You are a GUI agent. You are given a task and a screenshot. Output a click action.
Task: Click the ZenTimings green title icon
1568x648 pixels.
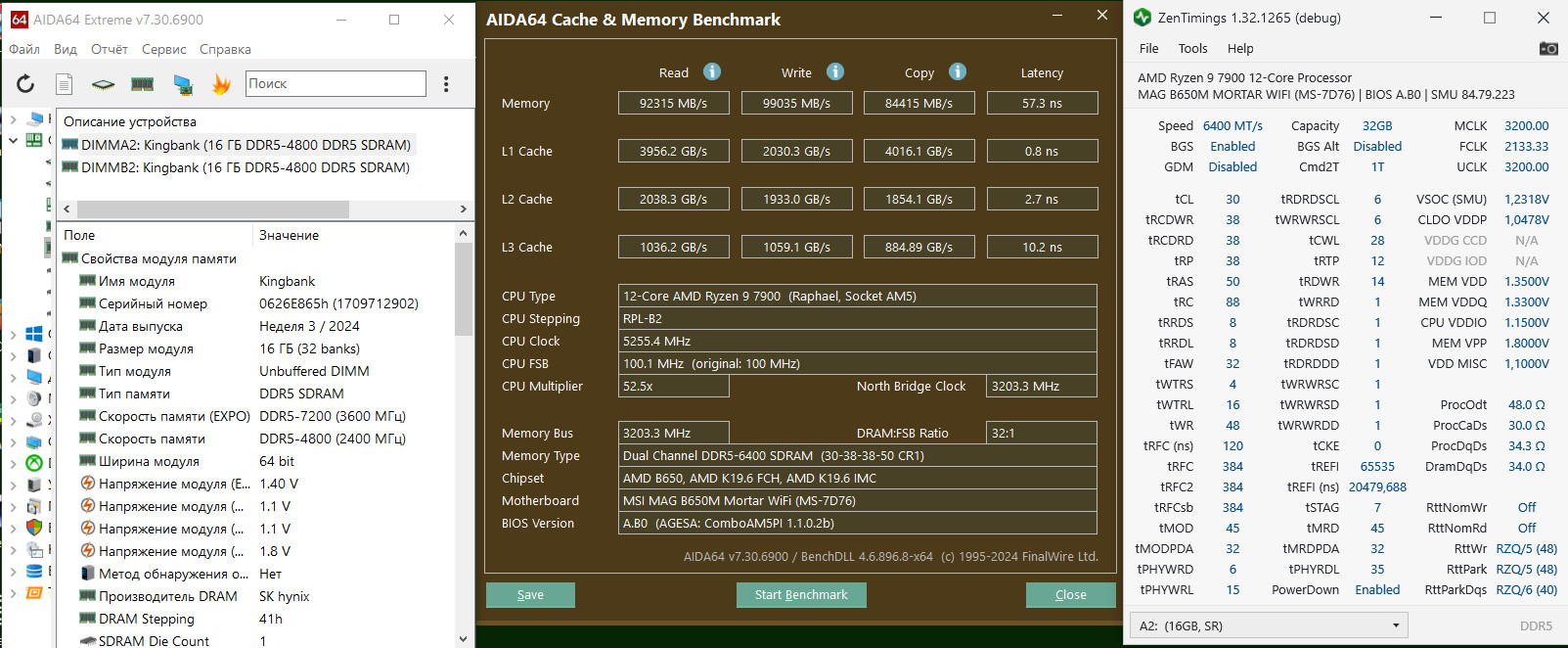[1142, 18]
